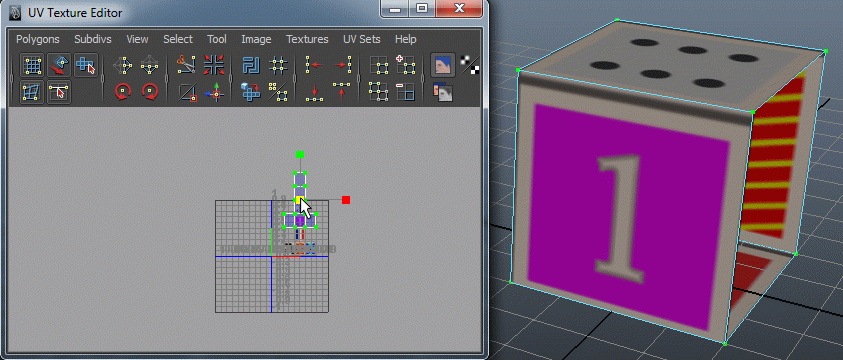Screen dimensions: 843x360
Task: Rotate selected UVs counterclockwise
Action: coord(123,92)
